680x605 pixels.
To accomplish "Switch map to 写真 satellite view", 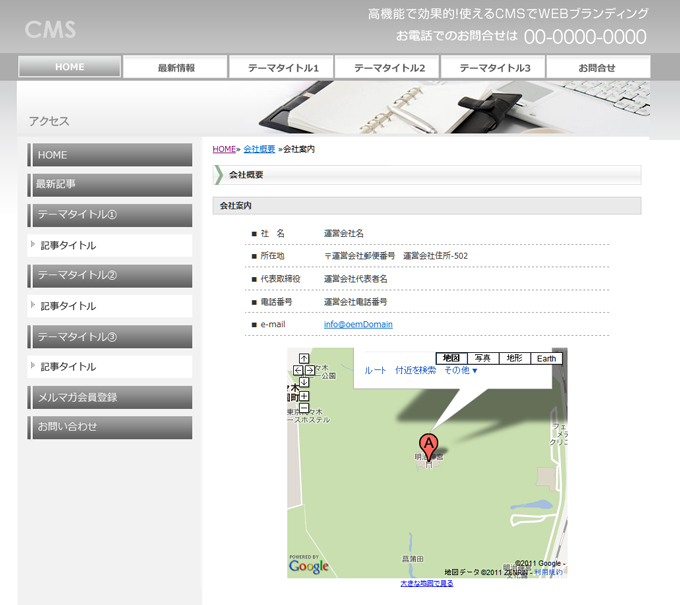I will [x=482, y=358].
